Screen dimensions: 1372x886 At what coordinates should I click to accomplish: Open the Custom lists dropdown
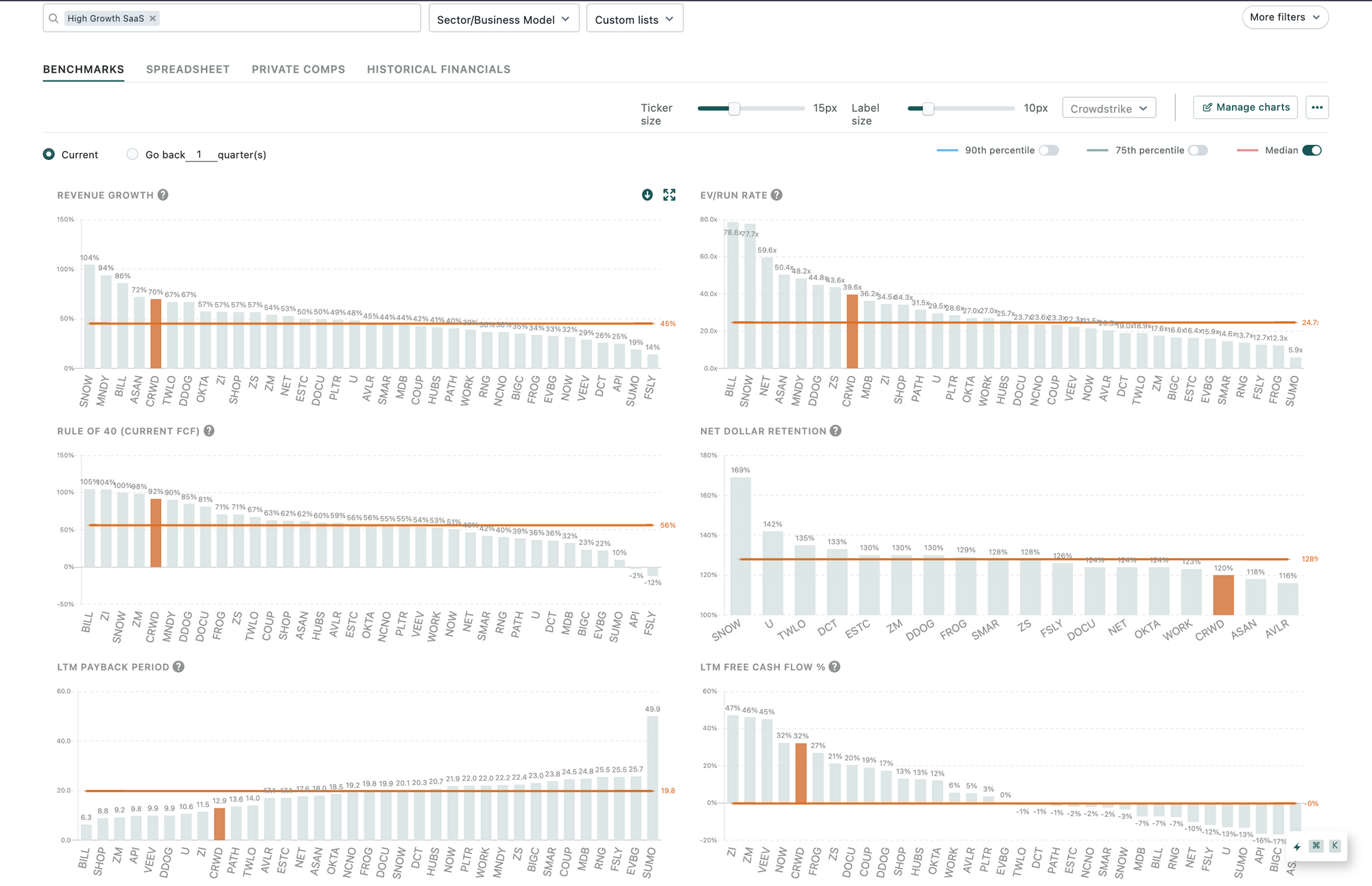(635, 19)
